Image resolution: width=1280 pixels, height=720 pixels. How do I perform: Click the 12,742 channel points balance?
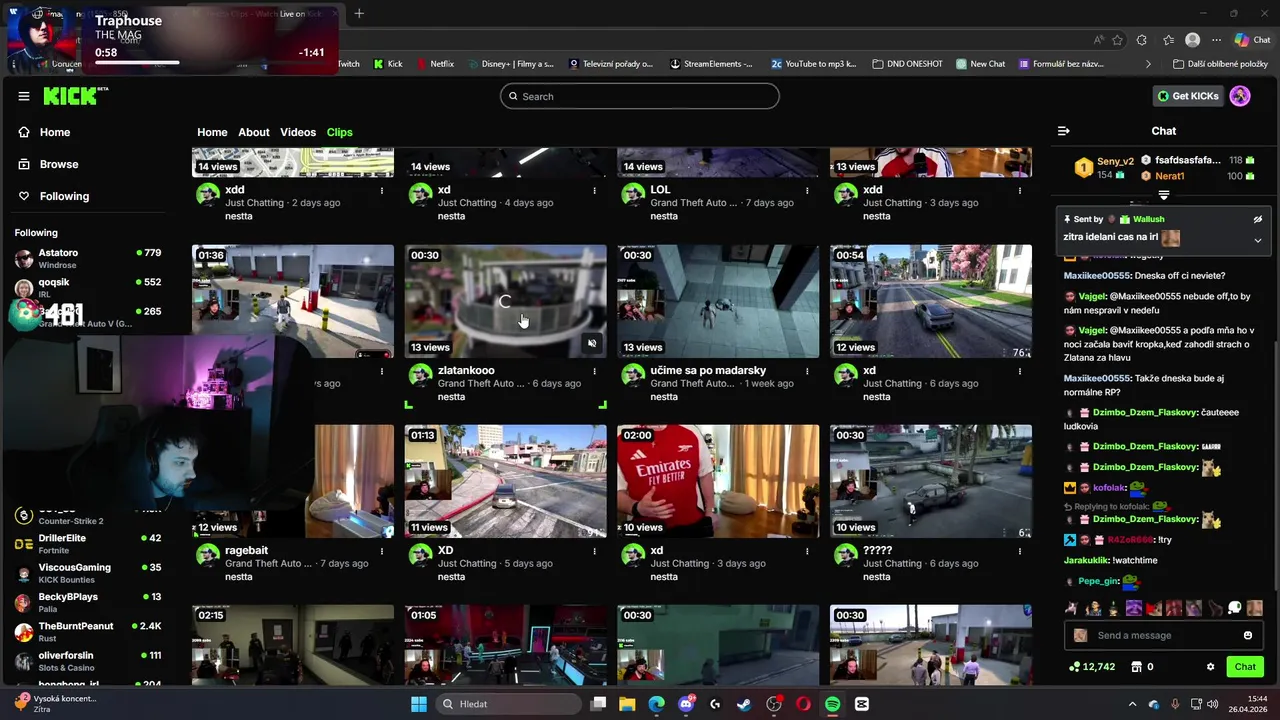1092,667
